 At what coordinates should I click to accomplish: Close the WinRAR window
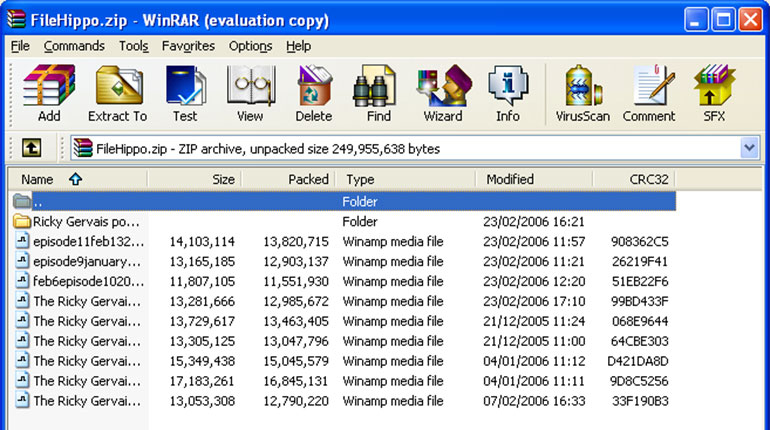pyautogui.click(x=750, y=20)
